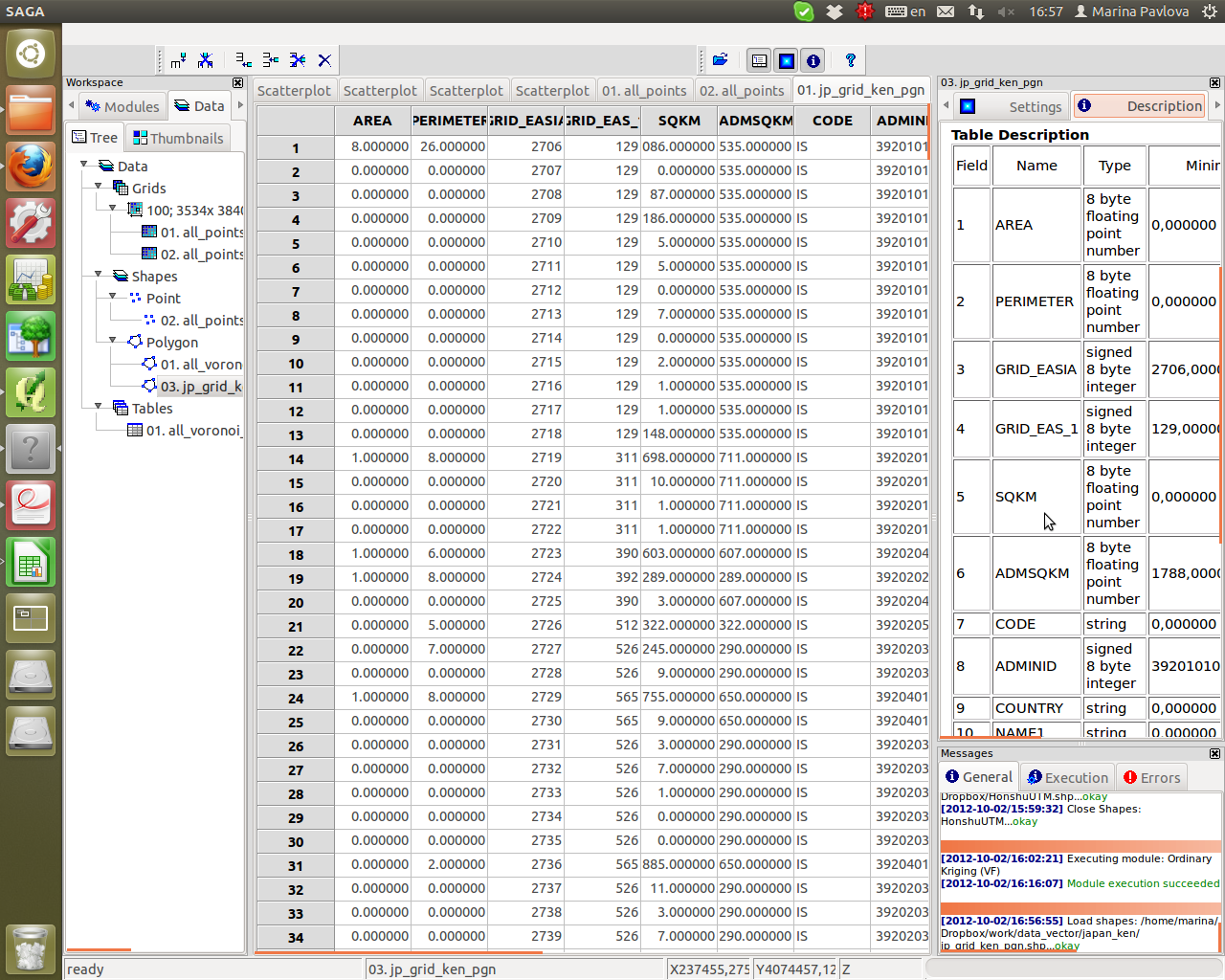Click the Load file folder icon
The image size is (1225, 980).
(721, 60)
